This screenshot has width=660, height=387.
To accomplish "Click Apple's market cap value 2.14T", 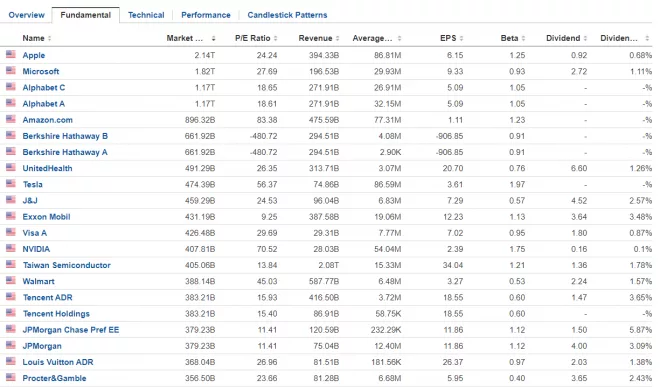I will click(x=205, y=55).
